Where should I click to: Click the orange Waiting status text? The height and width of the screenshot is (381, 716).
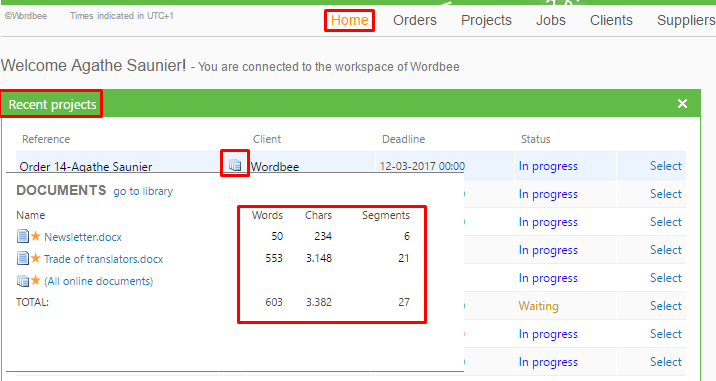[538, 306]
